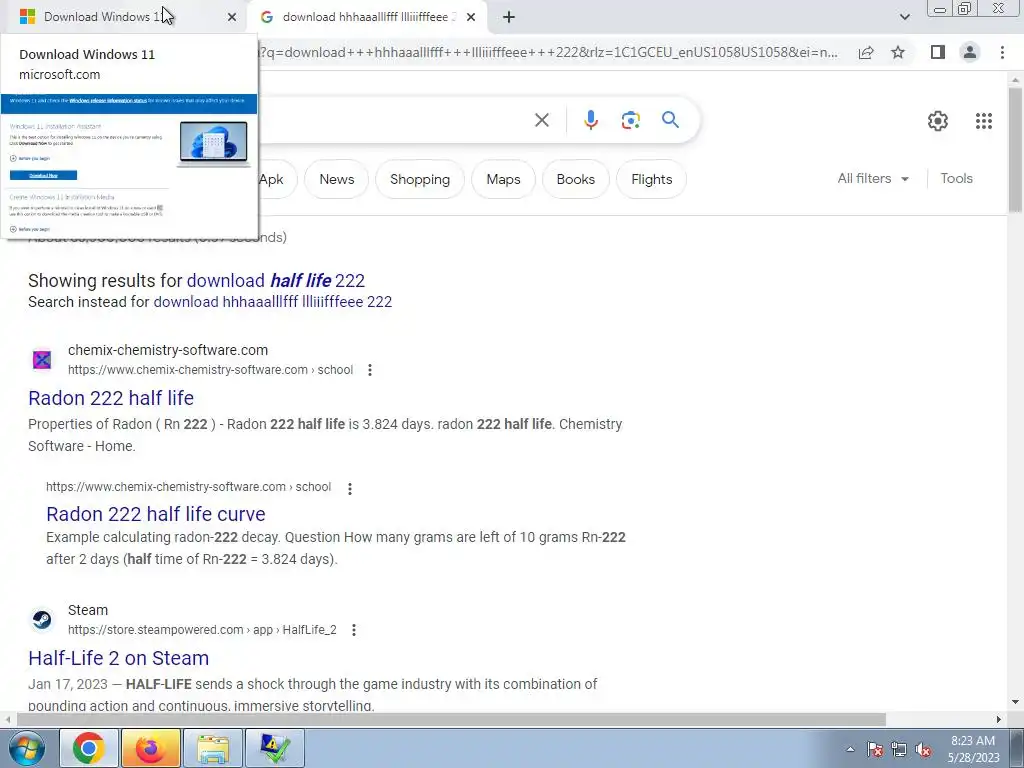Clear the search box with X
The height and width of the screenshot is (768, 1024).
[x=541, y=120]
